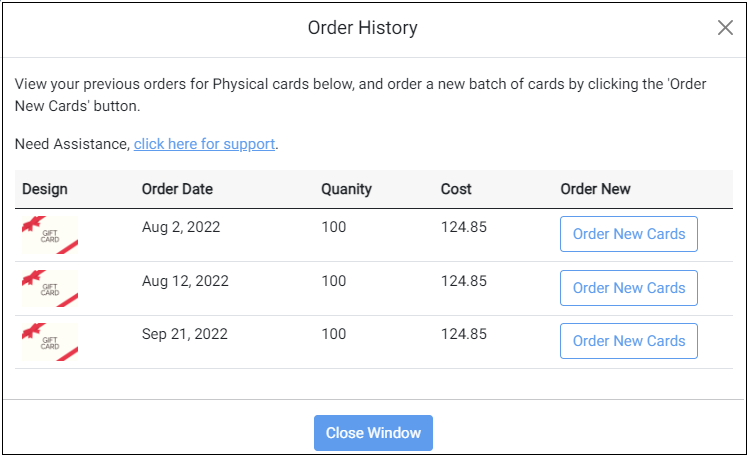Click the Order Date column header

(177, 189)
